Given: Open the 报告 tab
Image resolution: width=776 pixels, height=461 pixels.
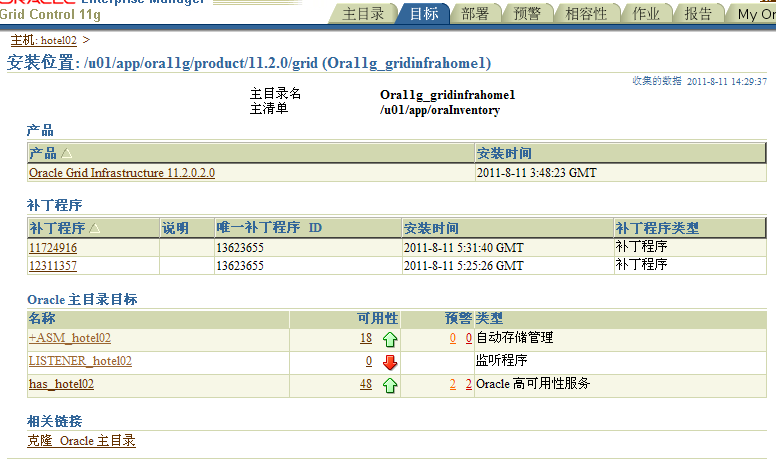Looking at the screenshot, I should pos(698,13).
